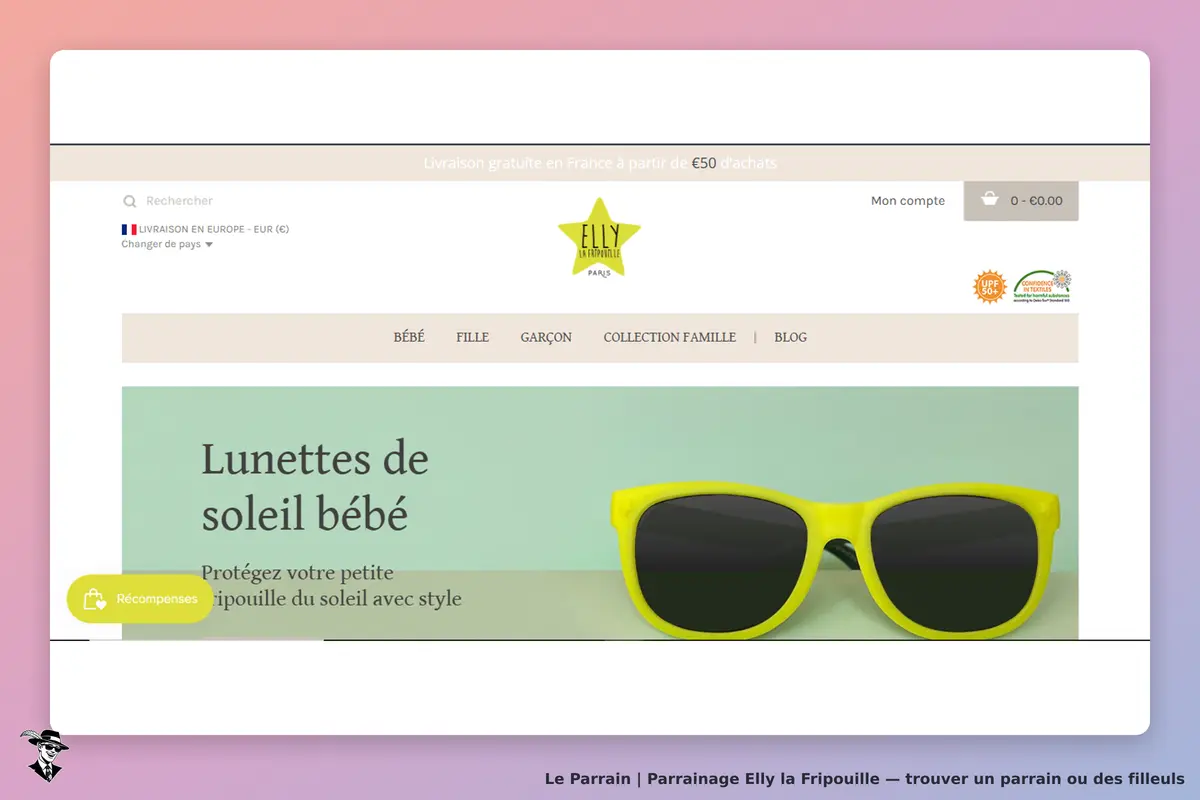The image size is (1200, 800).
Task: Click the Lunettes de soleil bébé heading
Action: pyautogui.click(x=315, y=487)
